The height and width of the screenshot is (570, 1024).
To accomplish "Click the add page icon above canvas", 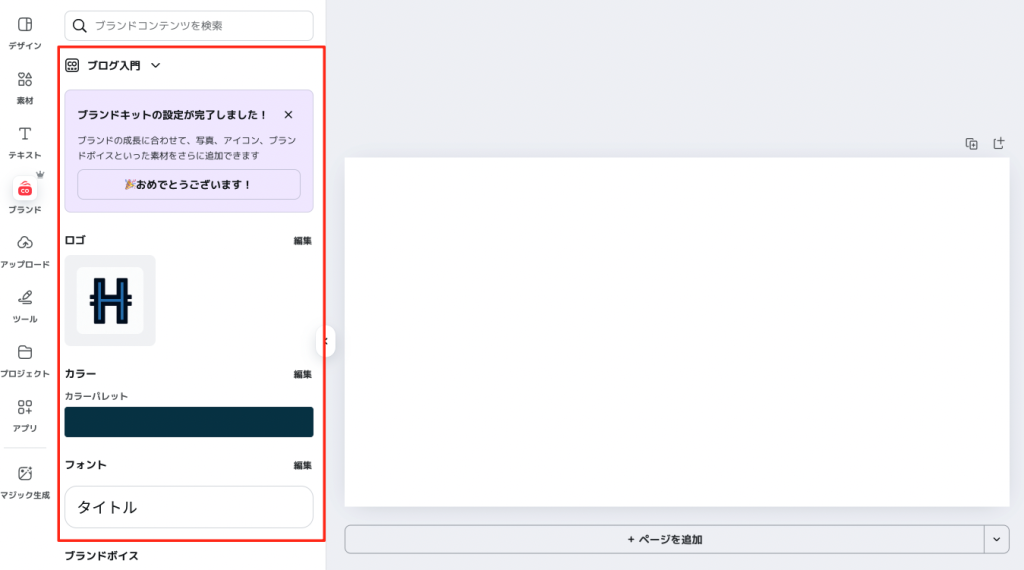I will [998, 144].
